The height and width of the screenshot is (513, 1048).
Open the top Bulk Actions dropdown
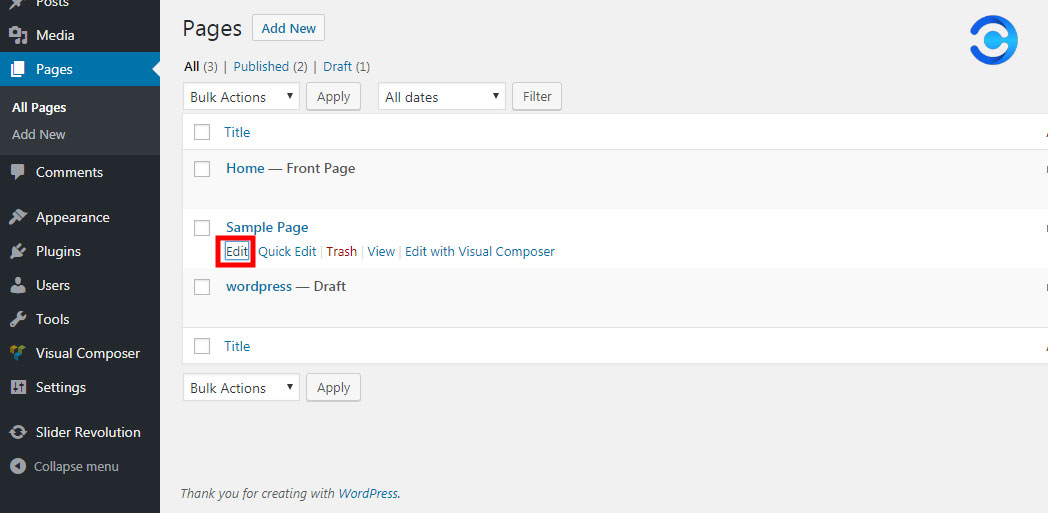[x=241, y=97]
